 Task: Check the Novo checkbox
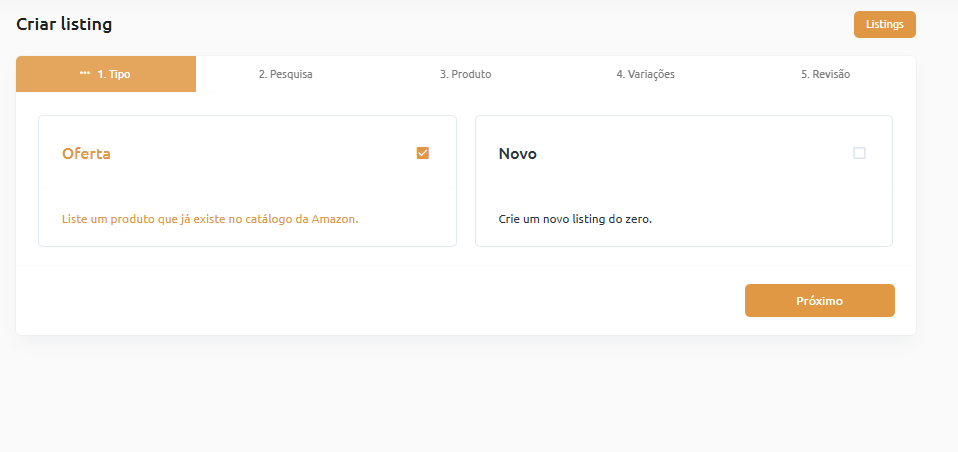click(x=859, y=153)
